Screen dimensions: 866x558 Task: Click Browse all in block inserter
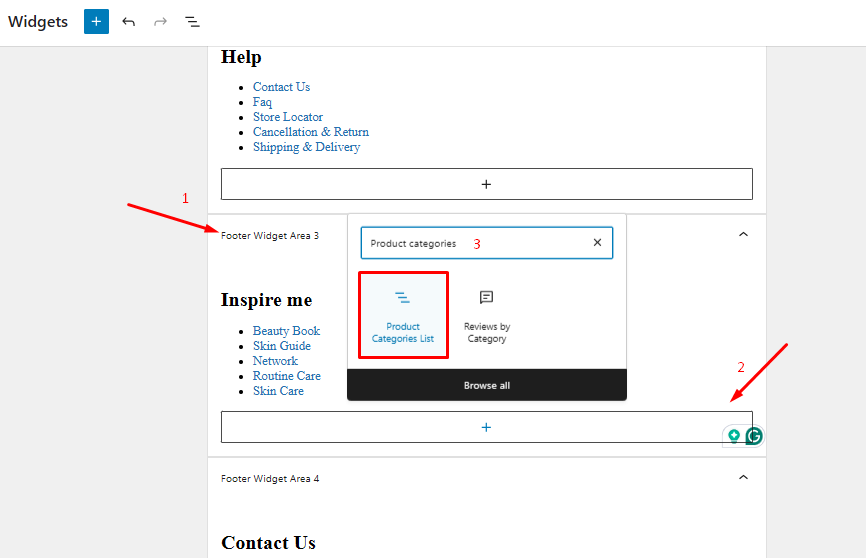click(487, 385)
